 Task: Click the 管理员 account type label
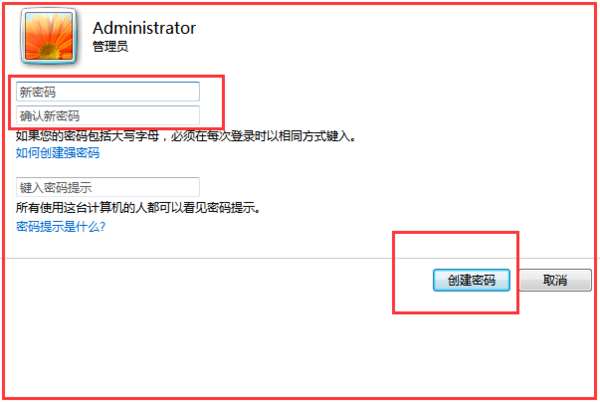(110, 47)
